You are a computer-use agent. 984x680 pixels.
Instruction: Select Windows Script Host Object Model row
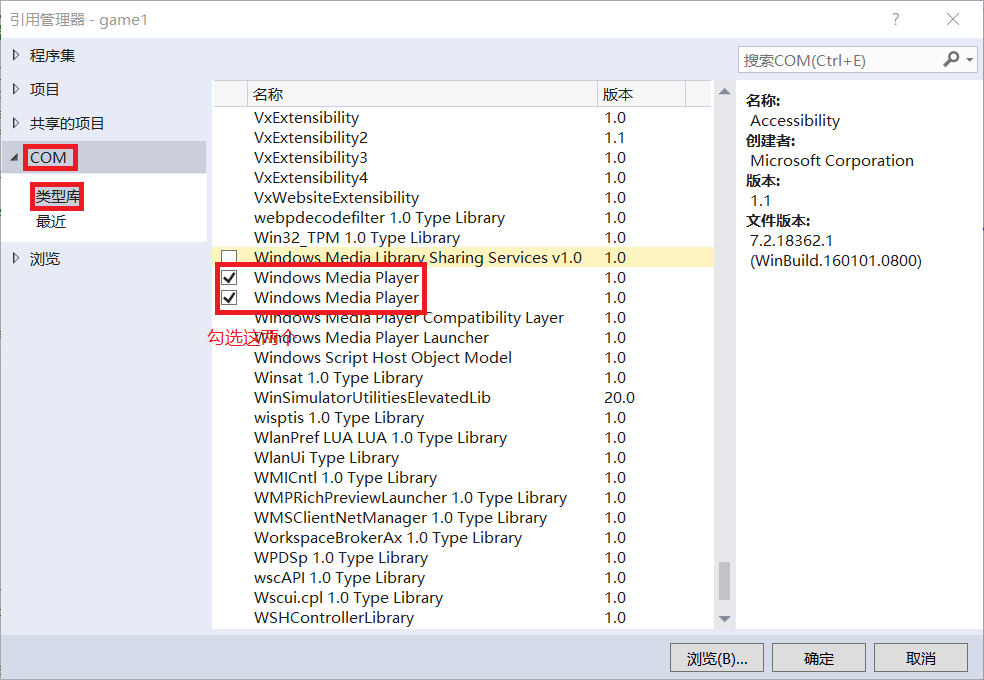[463, 358]
